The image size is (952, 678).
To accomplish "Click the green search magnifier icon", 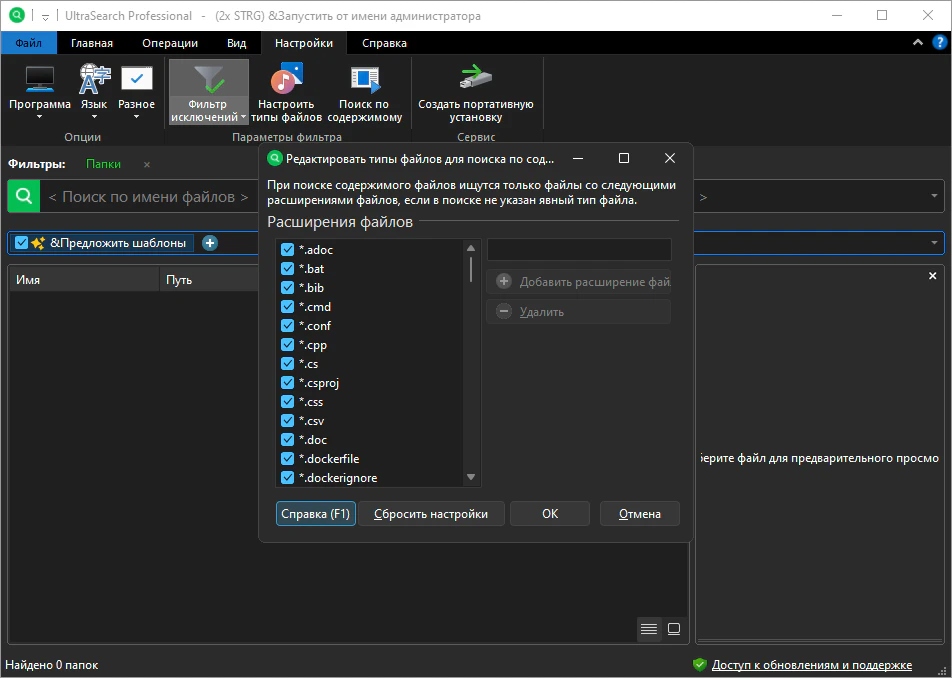I will pos(24,196).
